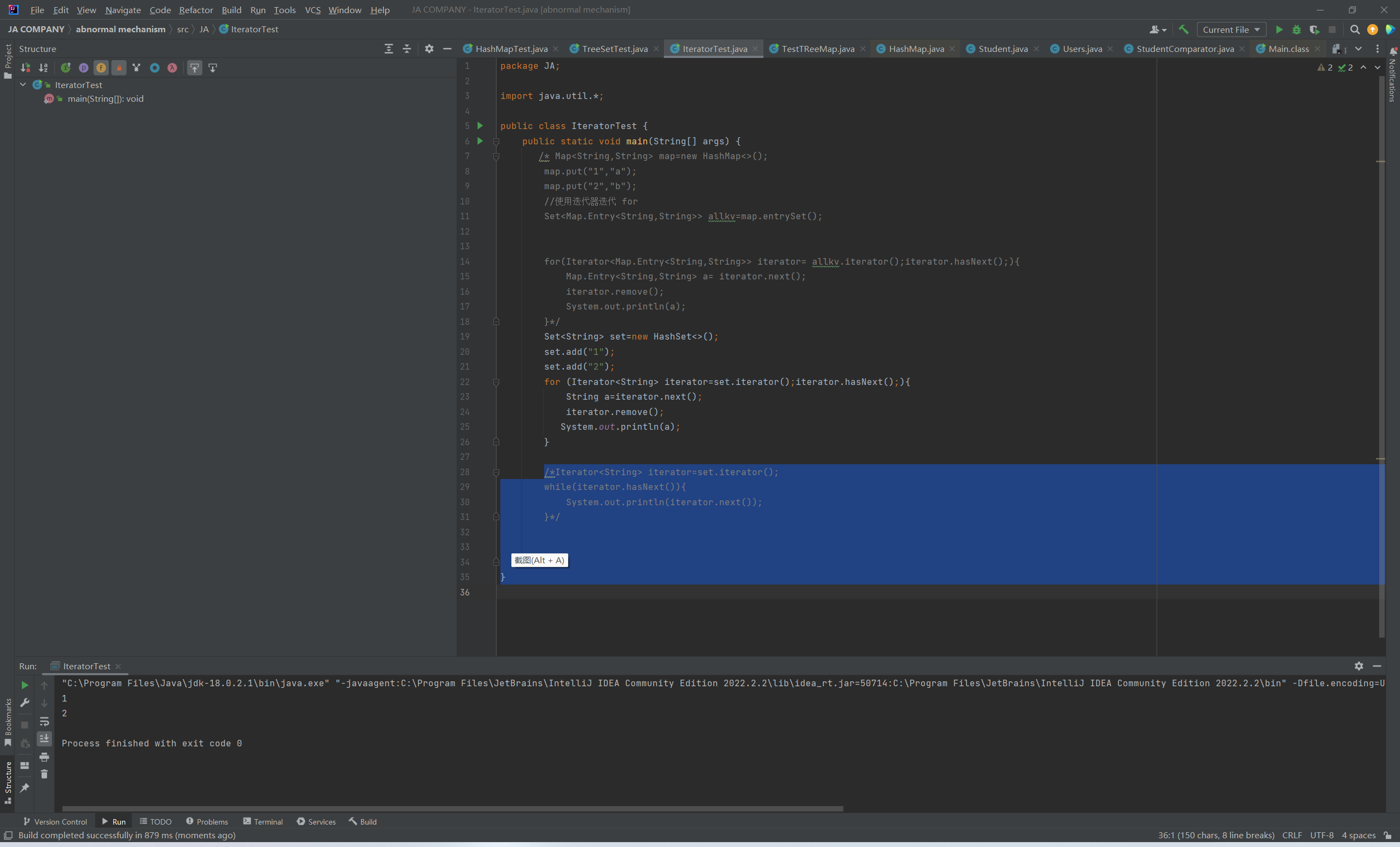Toggle Always Select Opened Element in Structure
1400x847 pixels.
click(195, 68)
